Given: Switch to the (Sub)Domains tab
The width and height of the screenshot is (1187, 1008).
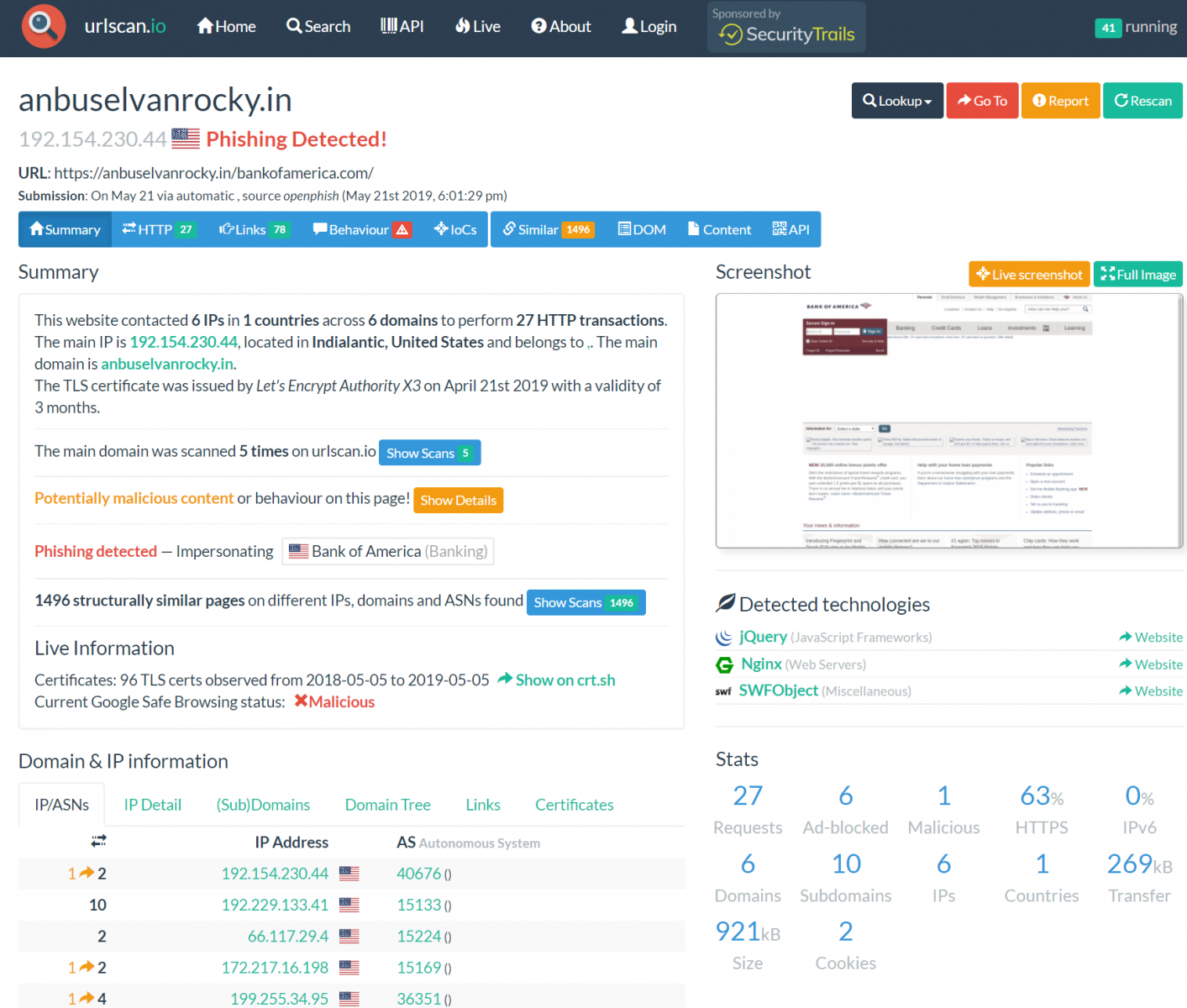Looking at the screenshot, I should click(263, 805).
